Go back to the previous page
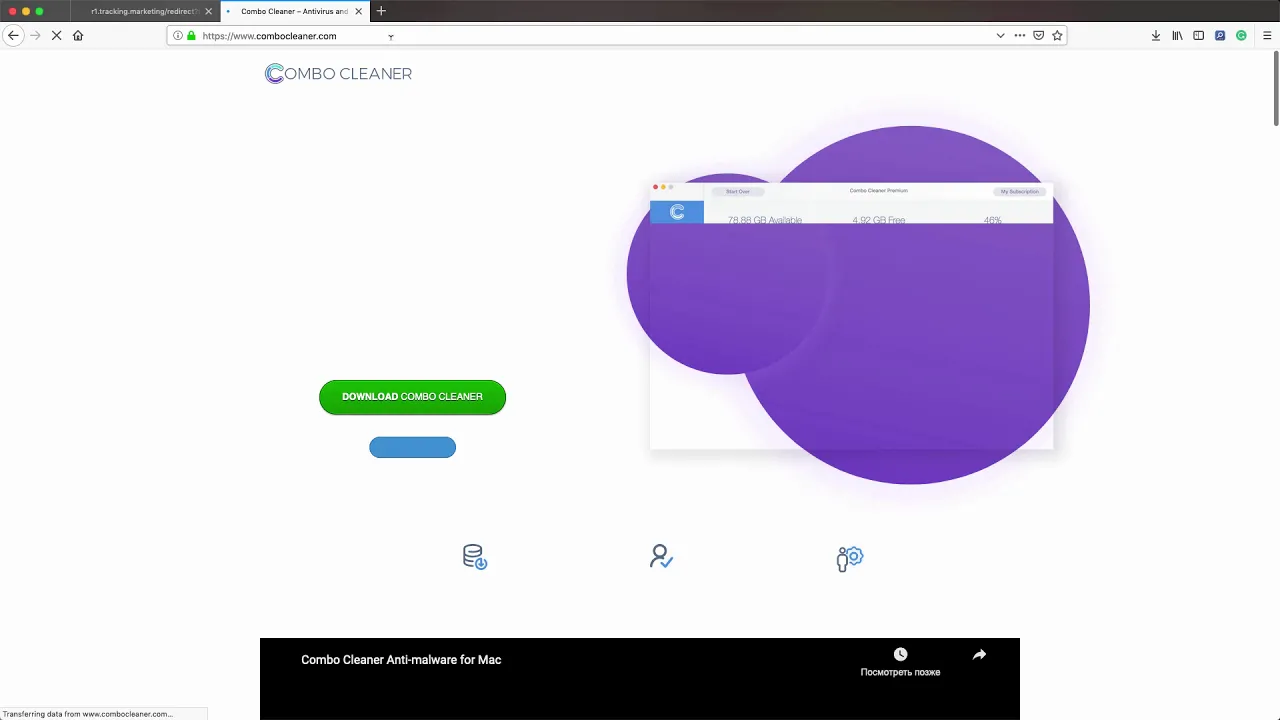 point(13,35)
